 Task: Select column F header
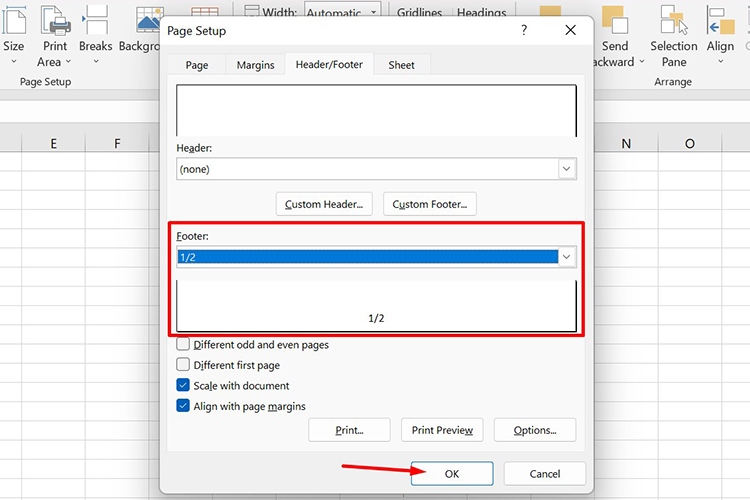[x=117, y=143]
